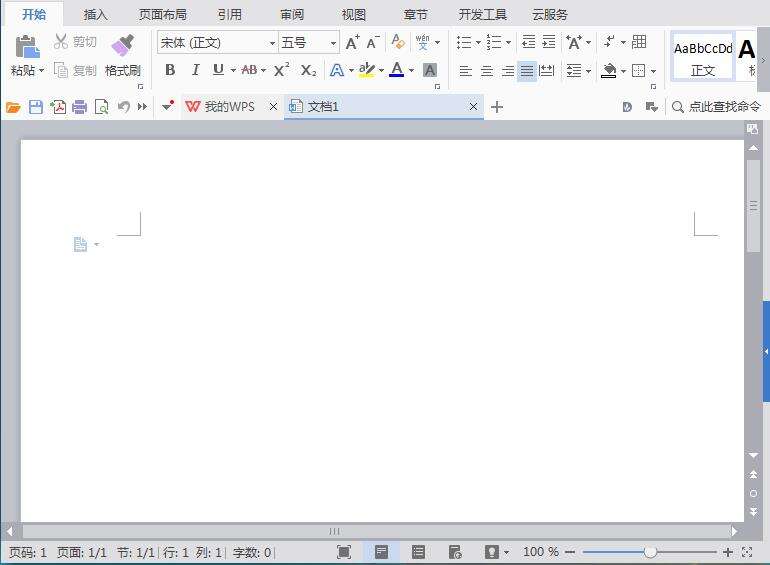The image size is (770, 565).
Task: Click the export to PDF icon
Action: tap(58, 107)
